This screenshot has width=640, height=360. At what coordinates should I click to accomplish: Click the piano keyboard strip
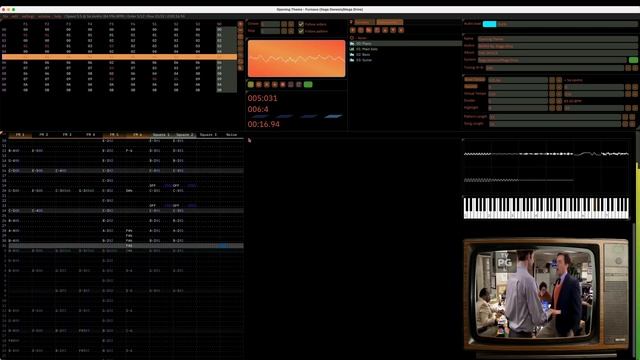coord(546,208)
